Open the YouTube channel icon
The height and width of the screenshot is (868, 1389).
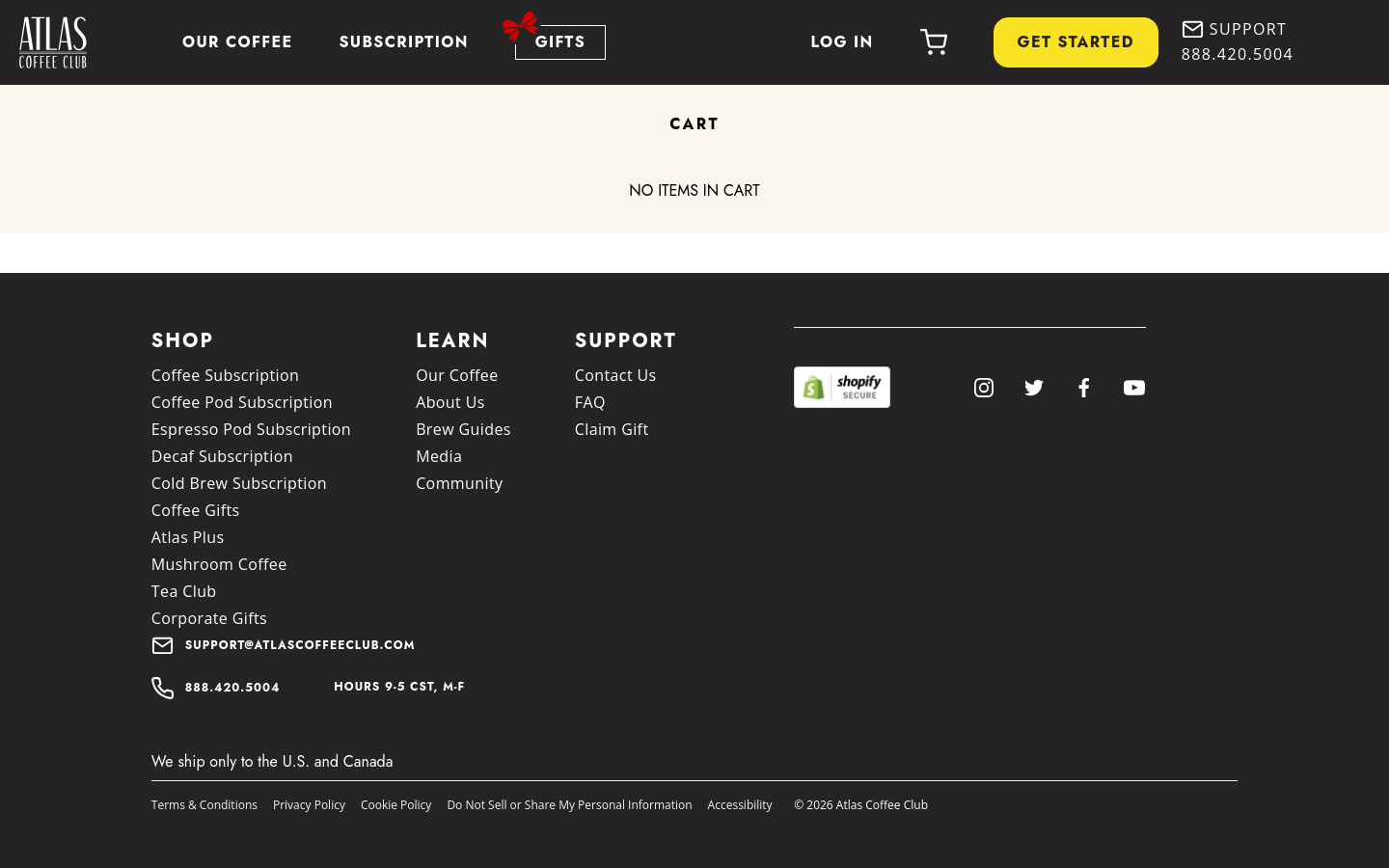click(1134, 388)
